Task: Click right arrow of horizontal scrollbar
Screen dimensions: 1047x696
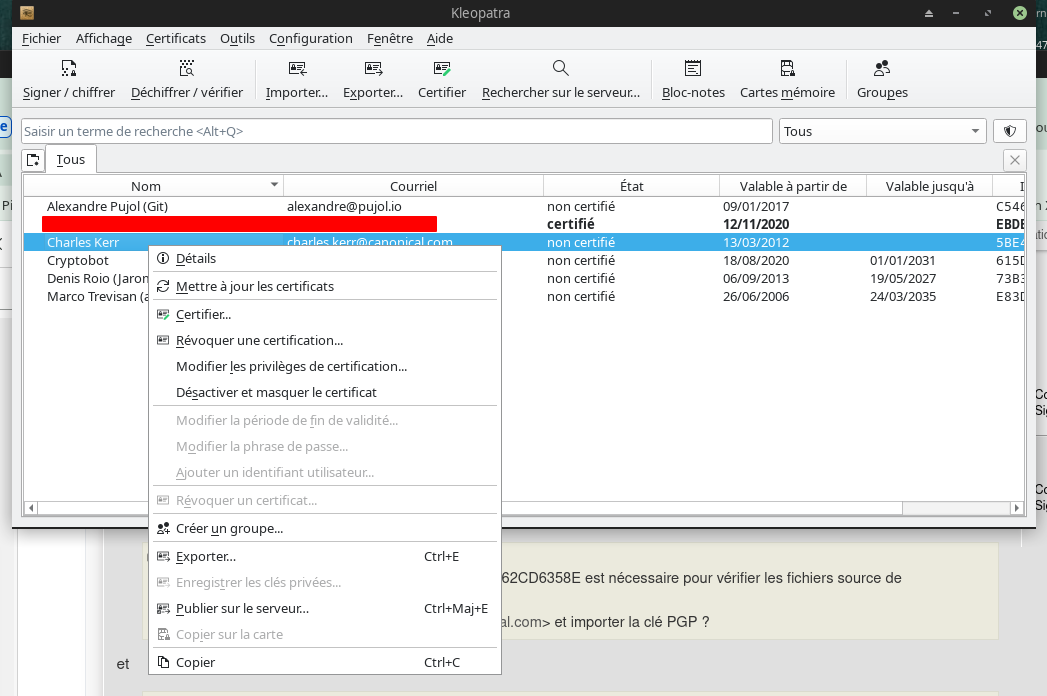Action: click(1017, 508)
